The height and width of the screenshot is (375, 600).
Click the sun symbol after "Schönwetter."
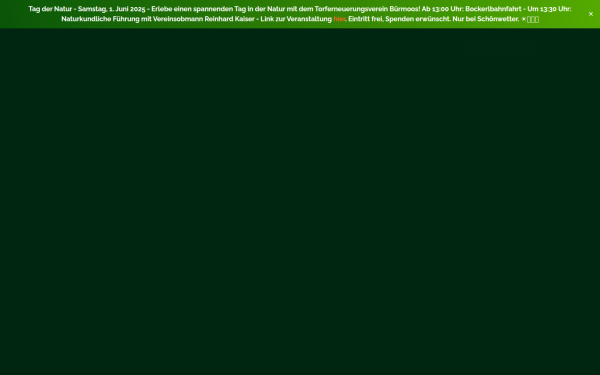[524, 19]
